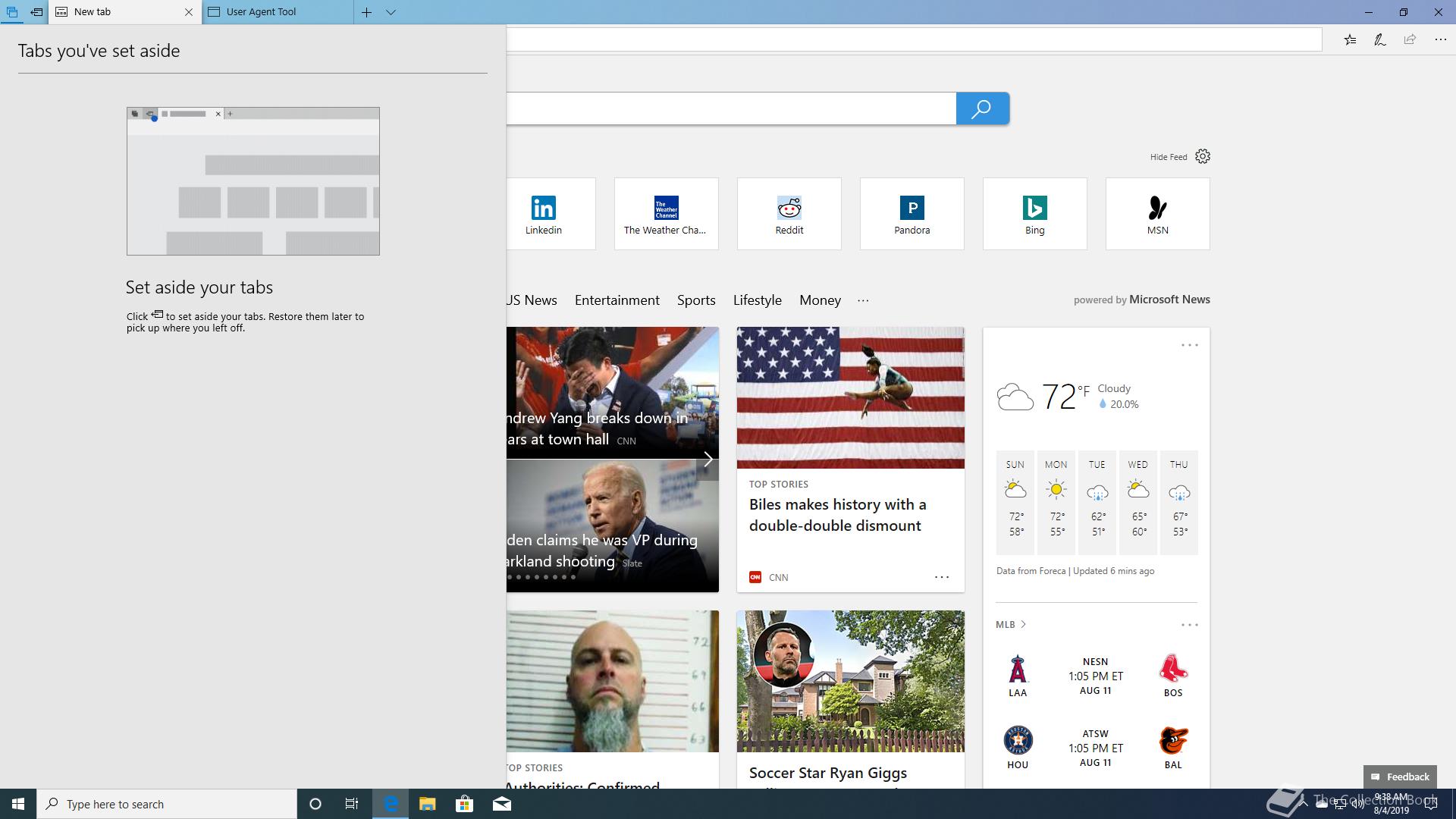Click the Feedback button
Image resolution: width=1456 pixels, height=819 pixels.
point(1400,777)
